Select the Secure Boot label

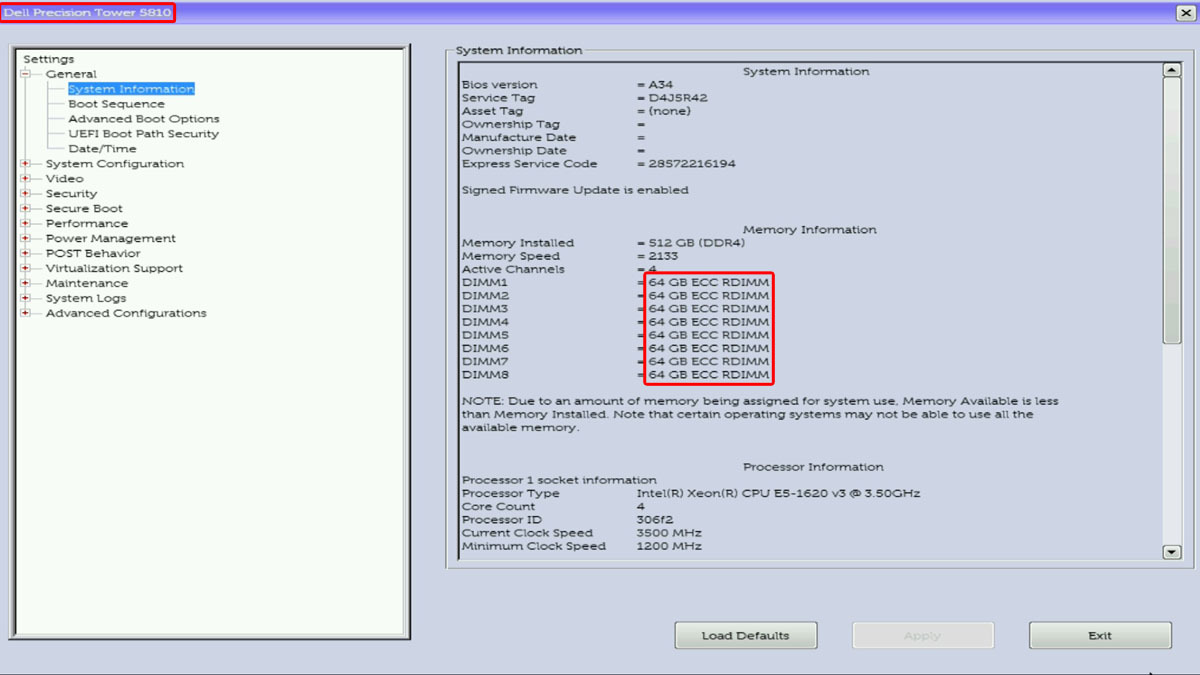pyautogui.click(x=84, y=209)
